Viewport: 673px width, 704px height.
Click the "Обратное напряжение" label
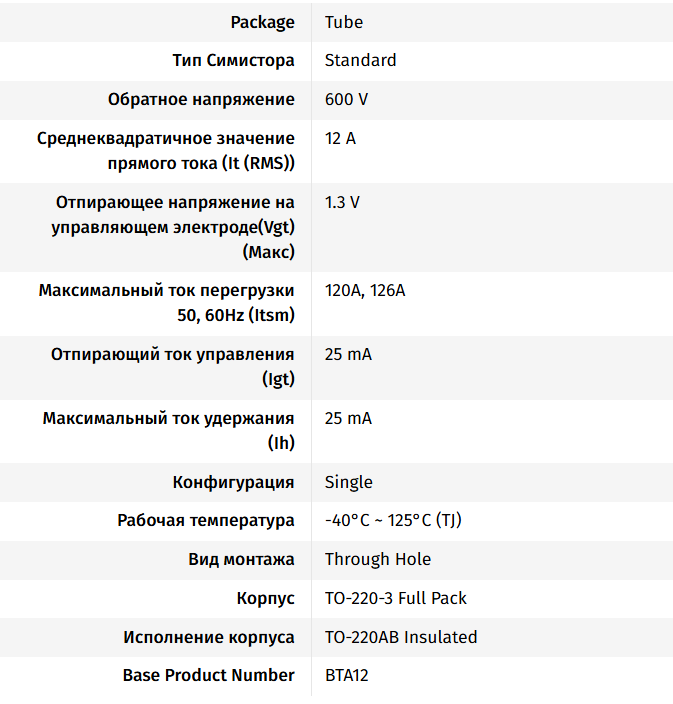click(x=201, y=99)
